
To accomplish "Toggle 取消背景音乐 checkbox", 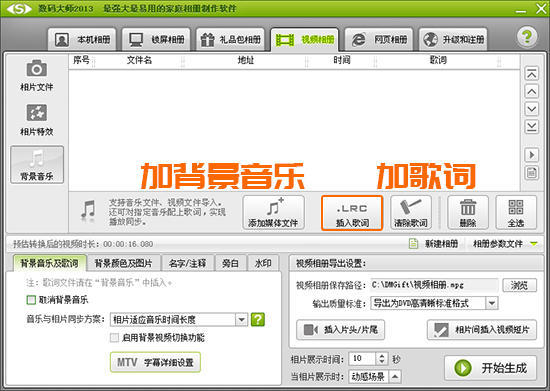I will 31,300.
